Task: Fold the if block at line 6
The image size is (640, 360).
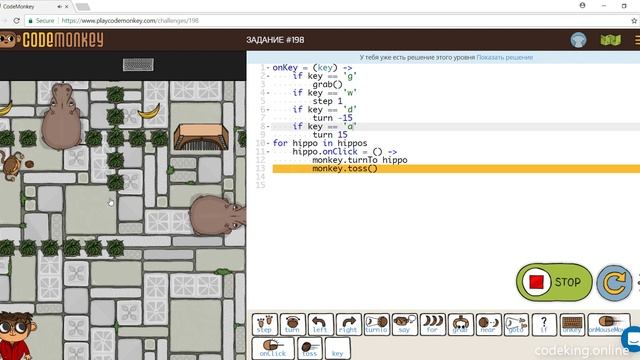Action: click(268, 110)
